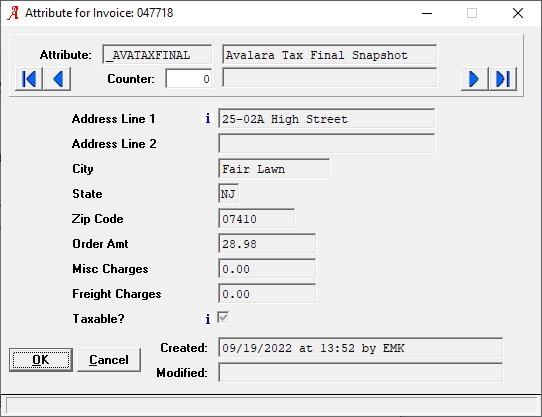The width and height of the screenshot is (542, 417).
Task: Go to next attribute record arrow
Action: pos(475,79)
